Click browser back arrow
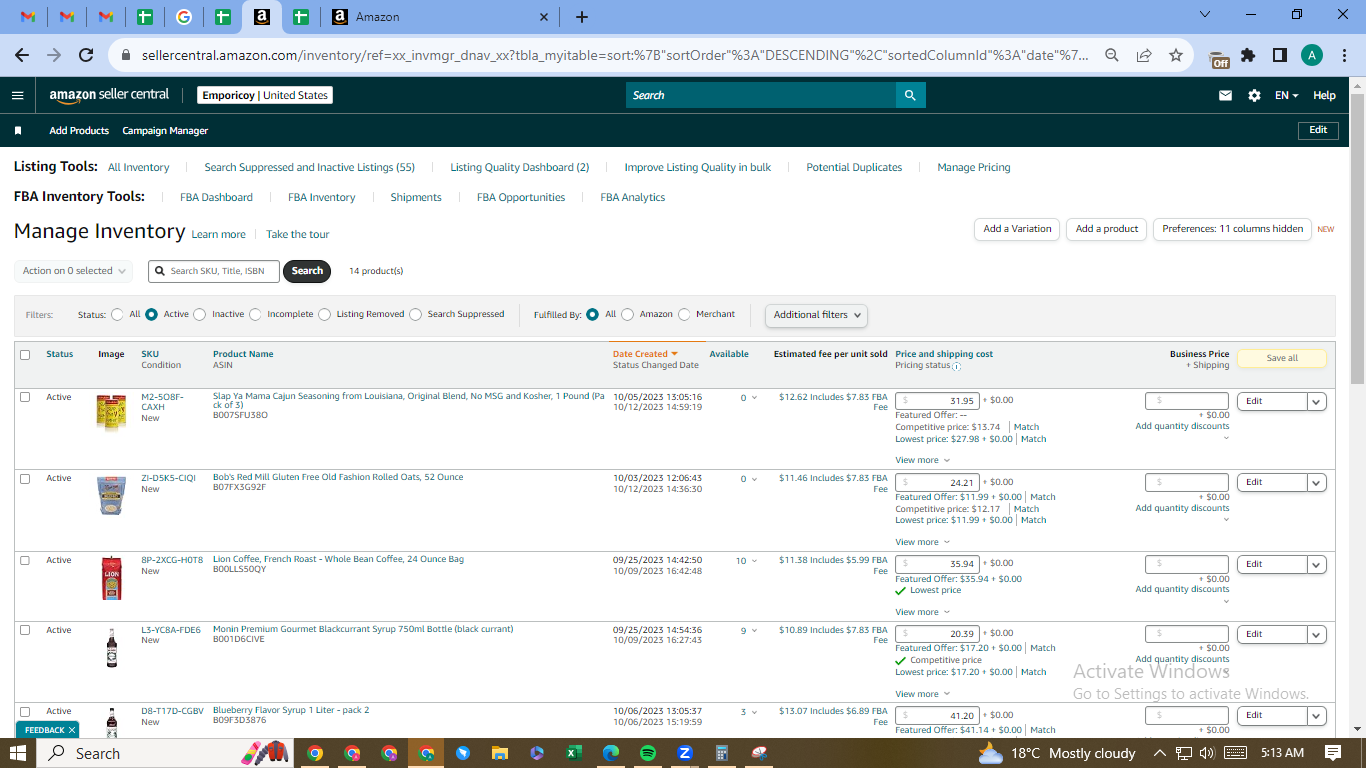 [x=22, y=55]
